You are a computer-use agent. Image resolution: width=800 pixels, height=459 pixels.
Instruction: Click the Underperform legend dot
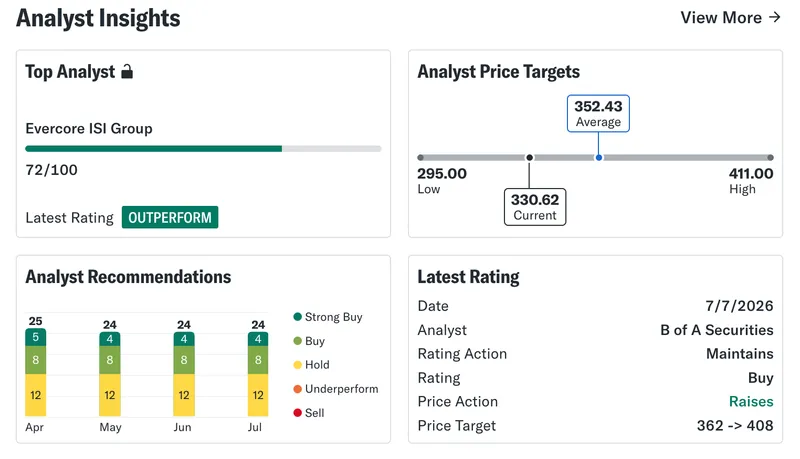click(297, 389)
